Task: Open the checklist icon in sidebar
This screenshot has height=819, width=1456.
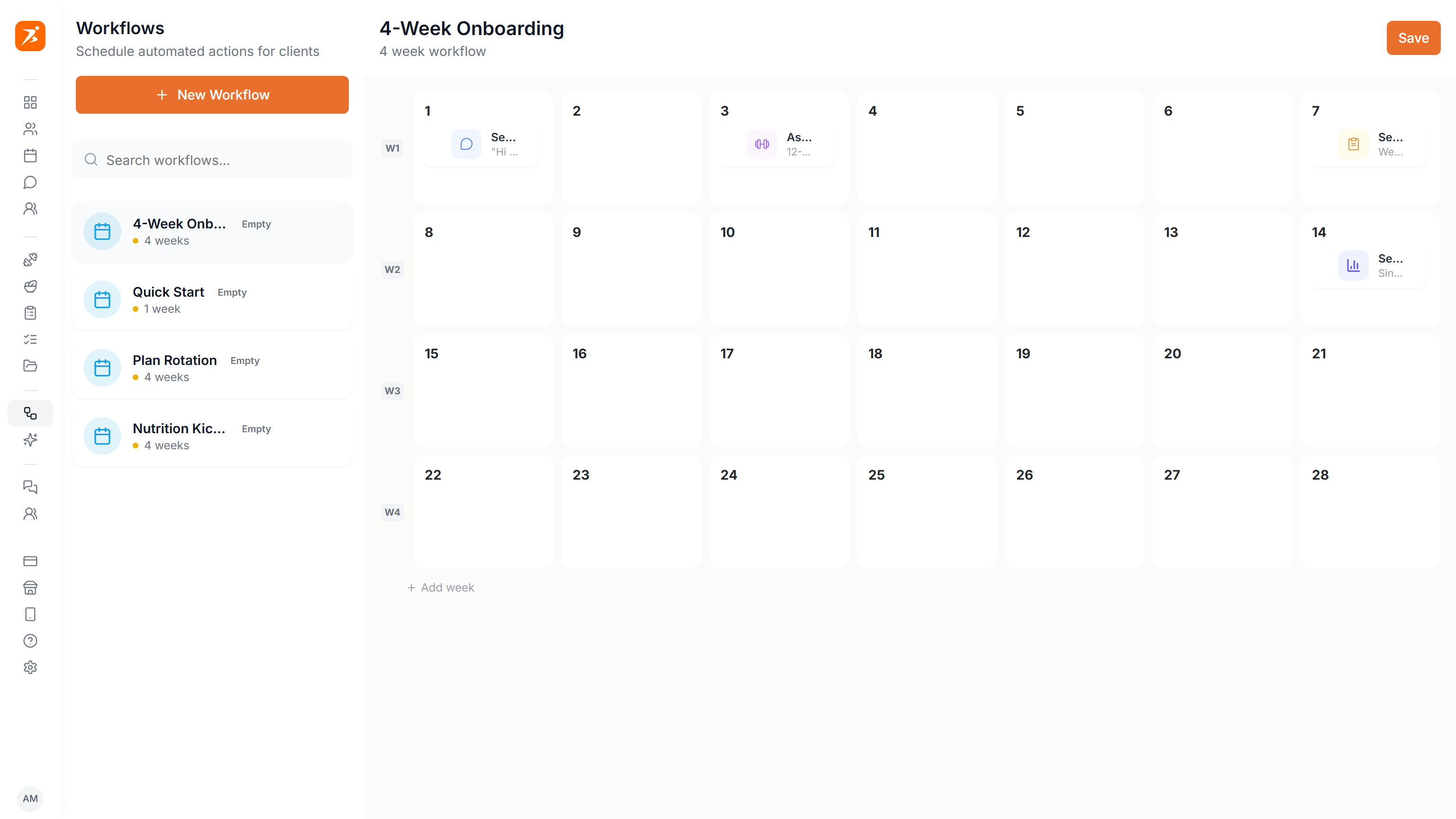Action: coord(30,339)
